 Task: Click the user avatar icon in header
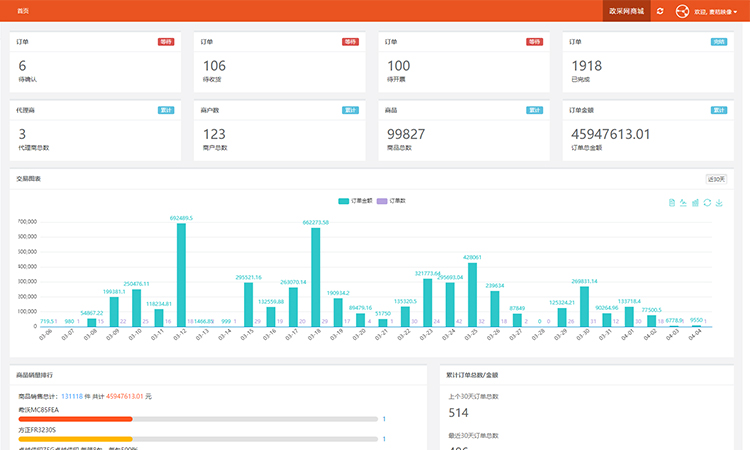pyautogui.click(x=682, y=11)
